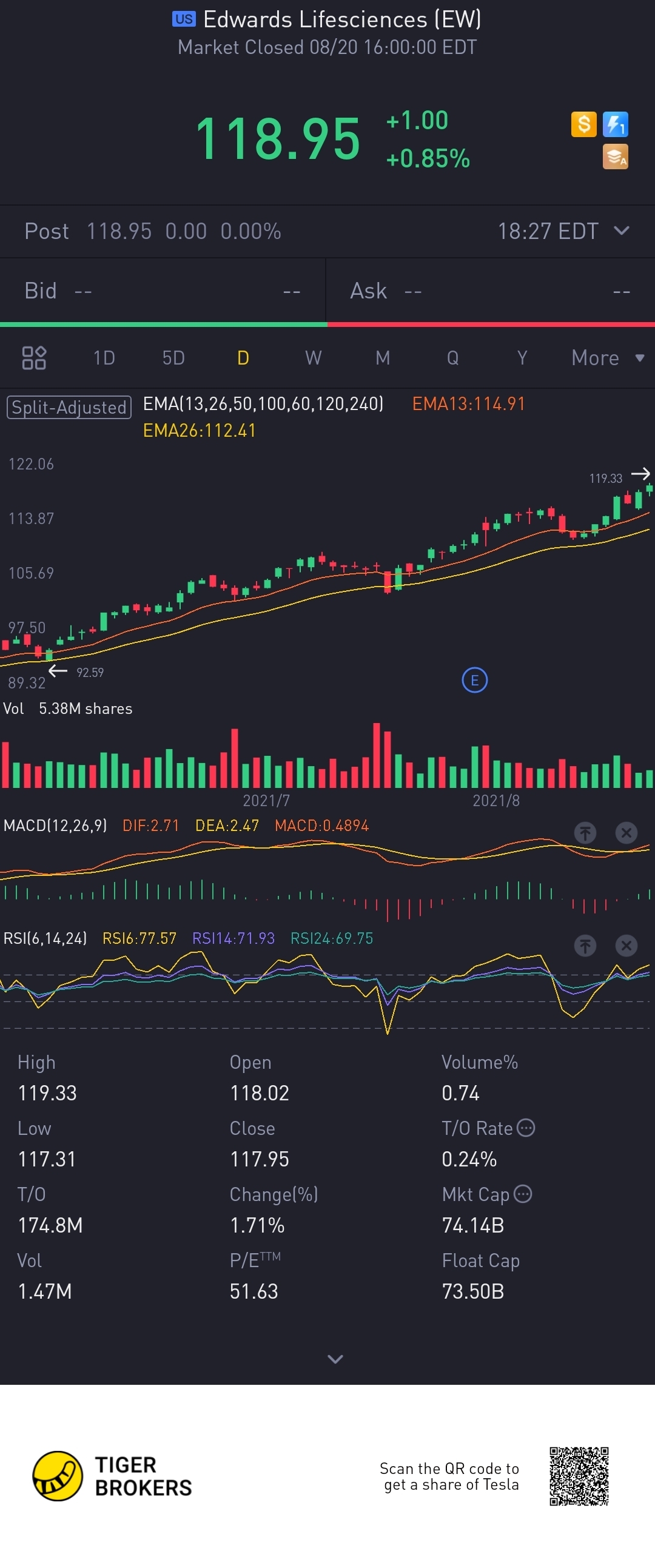Open the More timeframes dropdown
This screenshot has width=655, height=1568.
coord(607,358)
